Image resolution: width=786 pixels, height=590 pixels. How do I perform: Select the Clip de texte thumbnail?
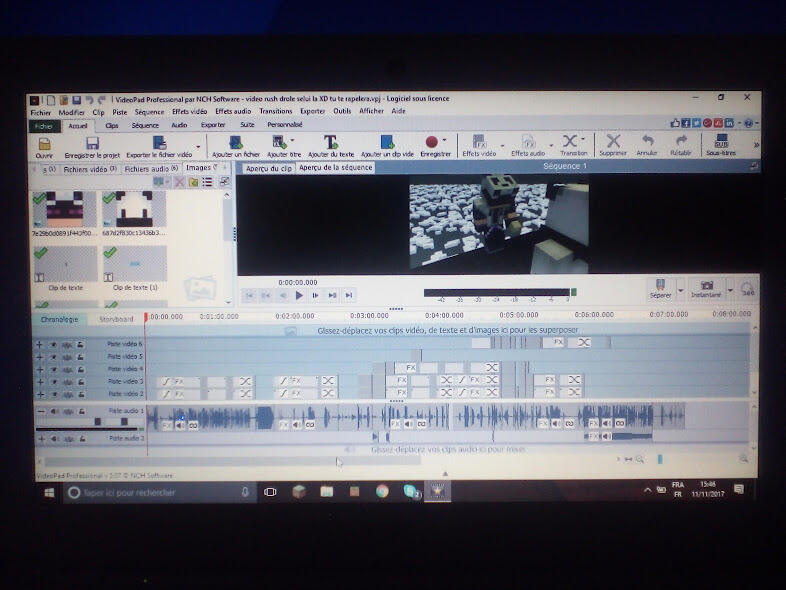click(x=64, y=263)
